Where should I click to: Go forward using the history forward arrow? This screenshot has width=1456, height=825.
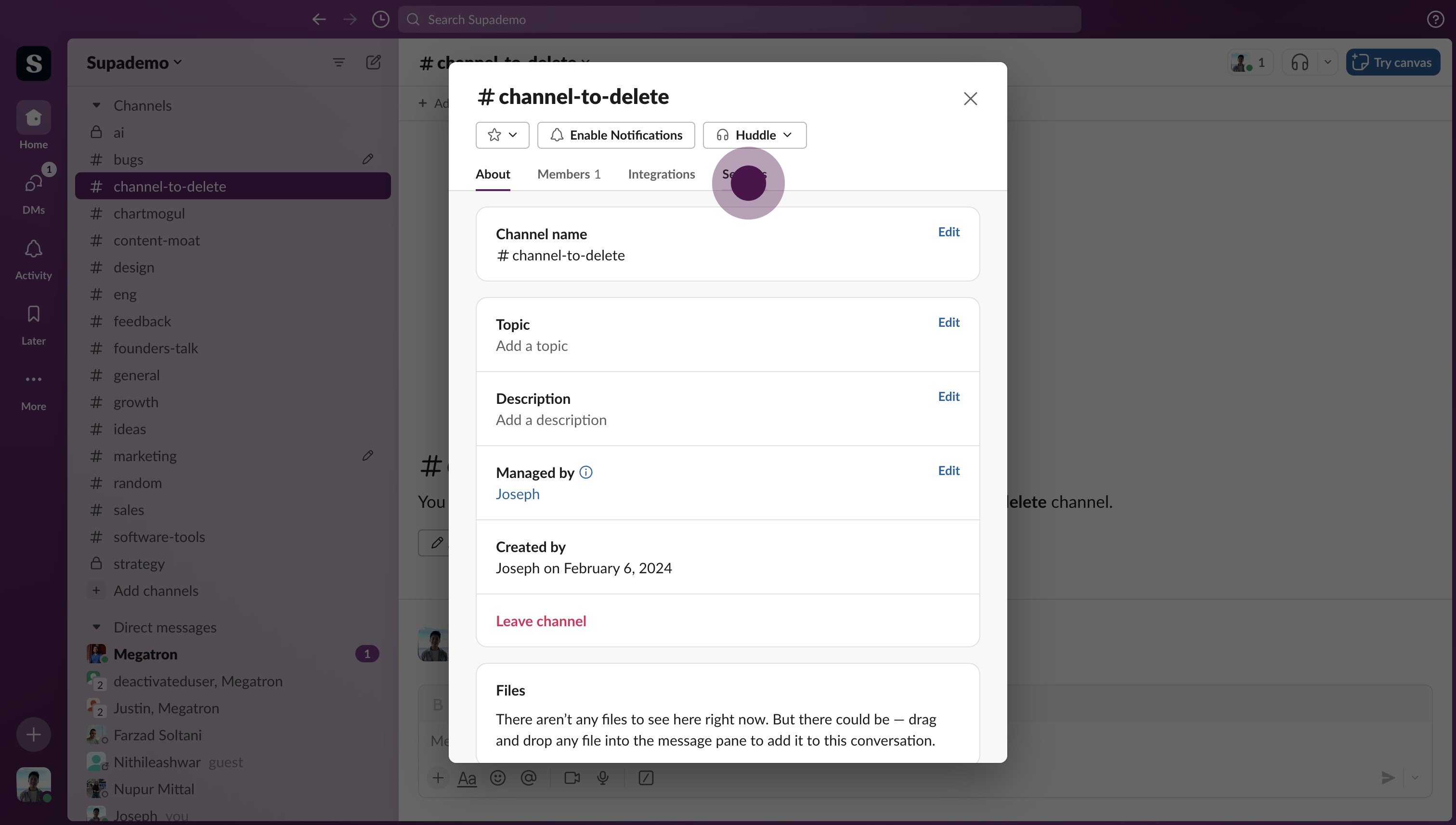[x=350, y=19]
